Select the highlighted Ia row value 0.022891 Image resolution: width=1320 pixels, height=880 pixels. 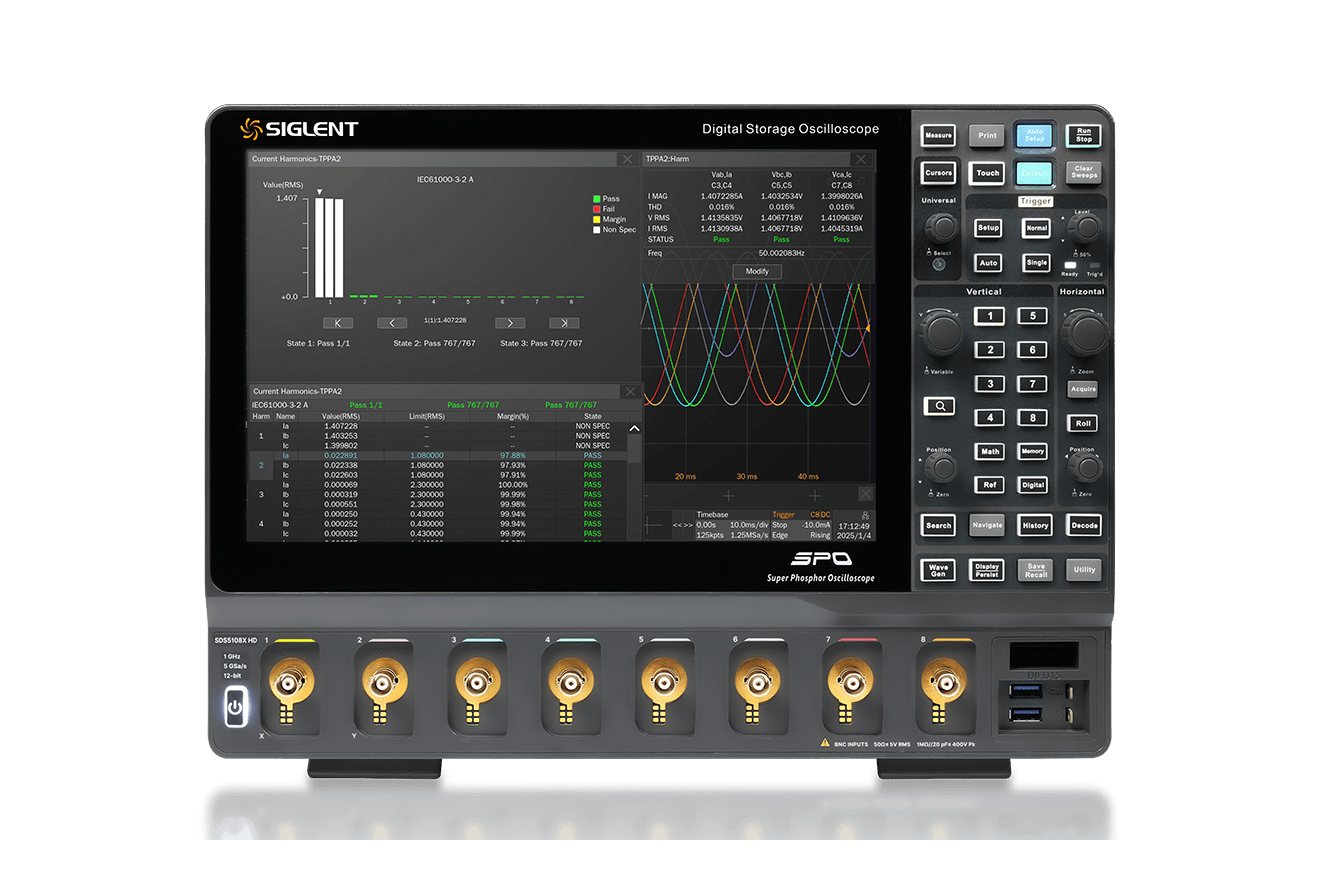342,456
